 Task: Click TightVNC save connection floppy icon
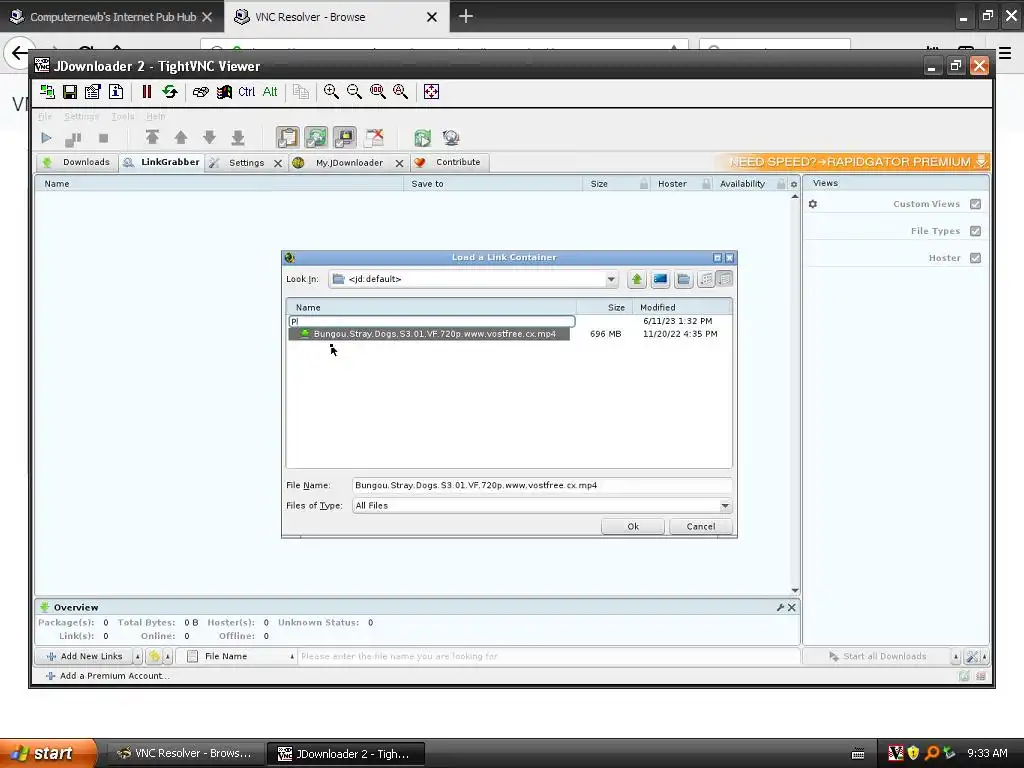[70, 91]
